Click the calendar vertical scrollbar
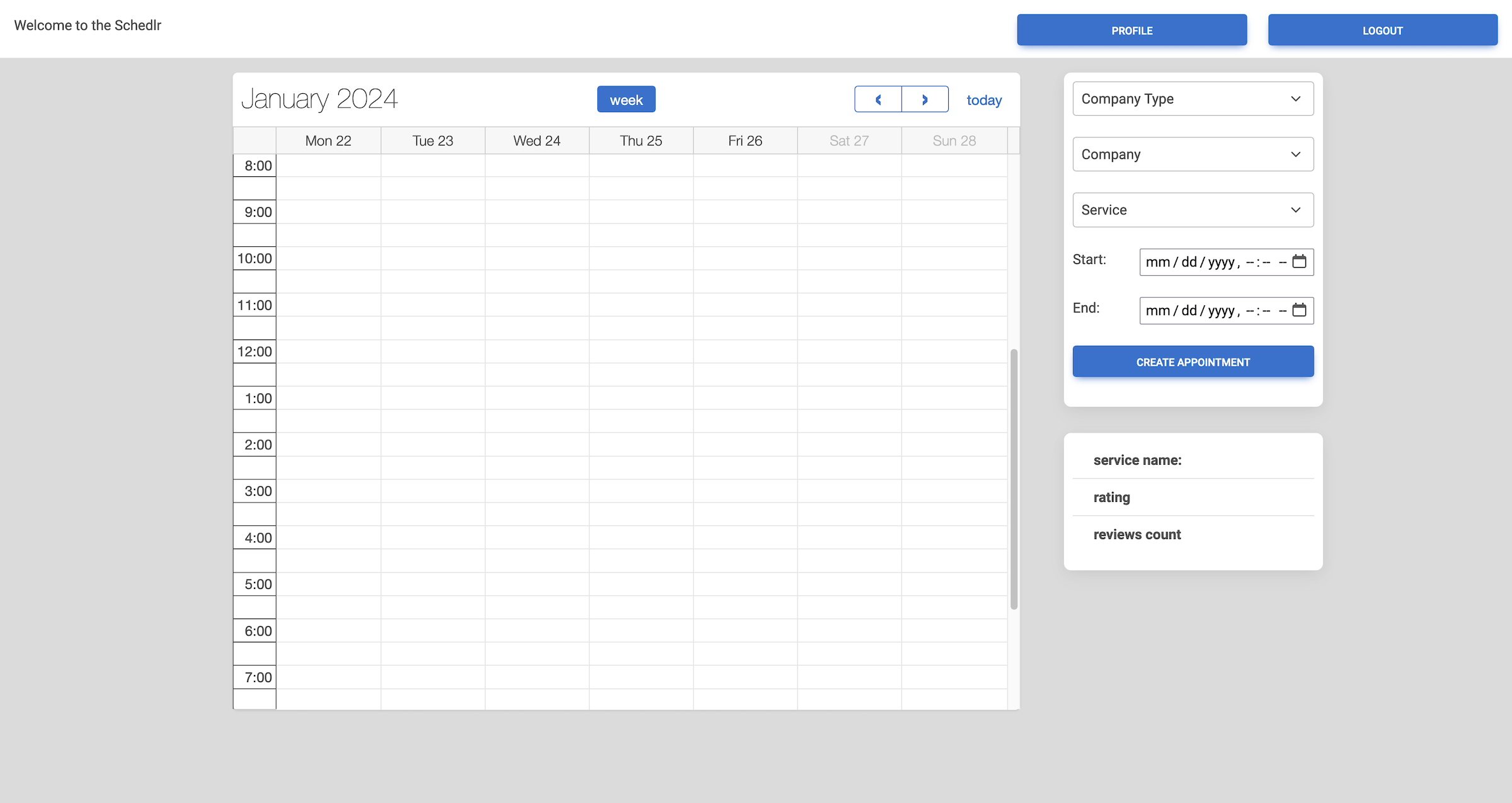 tap(1014, 479)
